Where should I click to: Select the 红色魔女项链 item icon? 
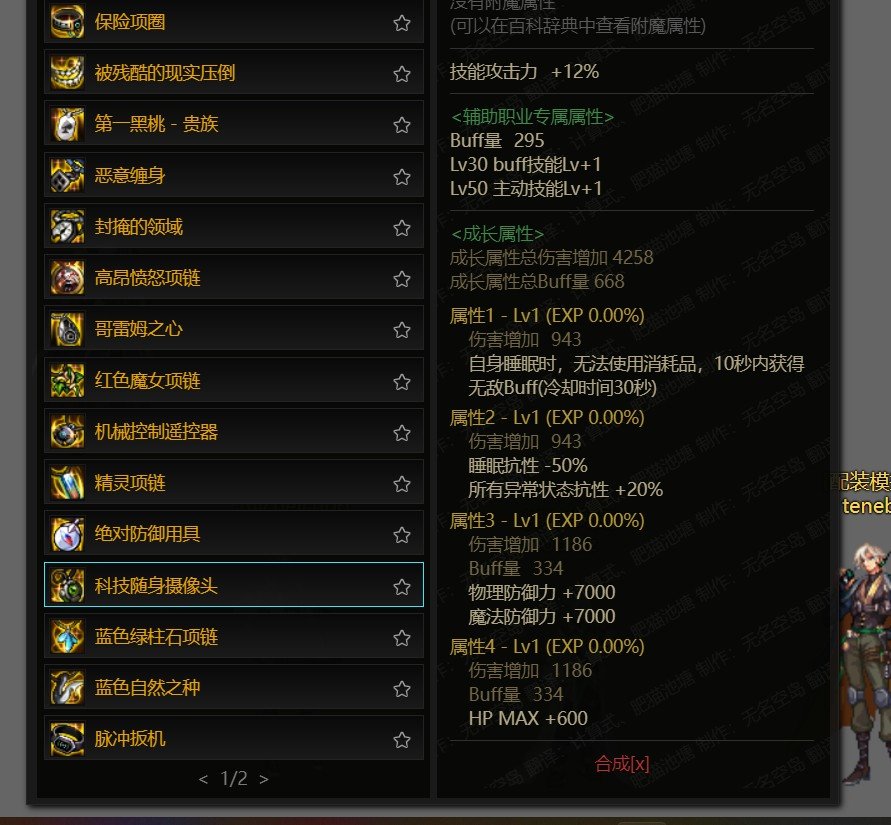pos(67,380)
